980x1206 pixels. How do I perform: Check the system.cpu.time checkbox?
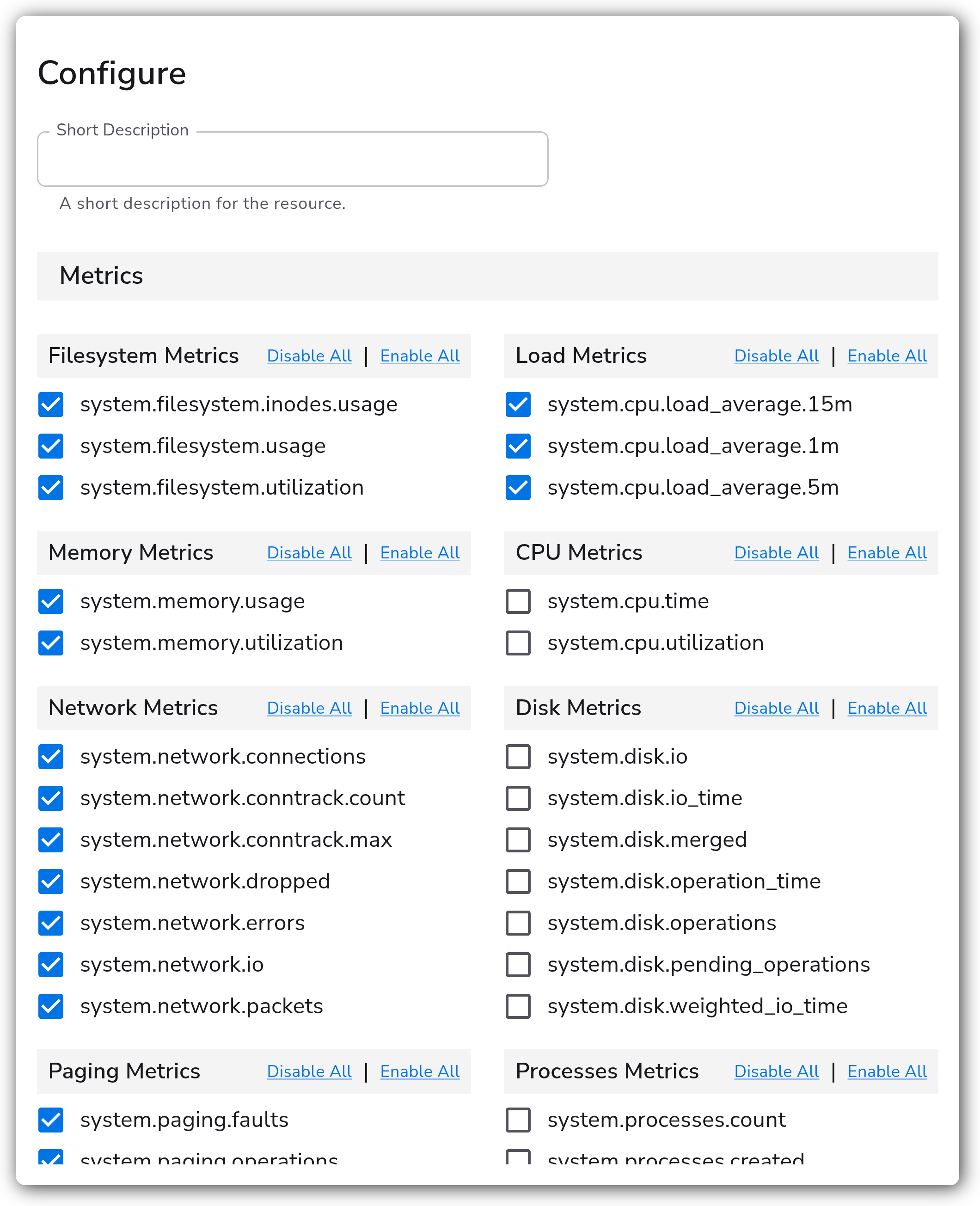point(518,601)
